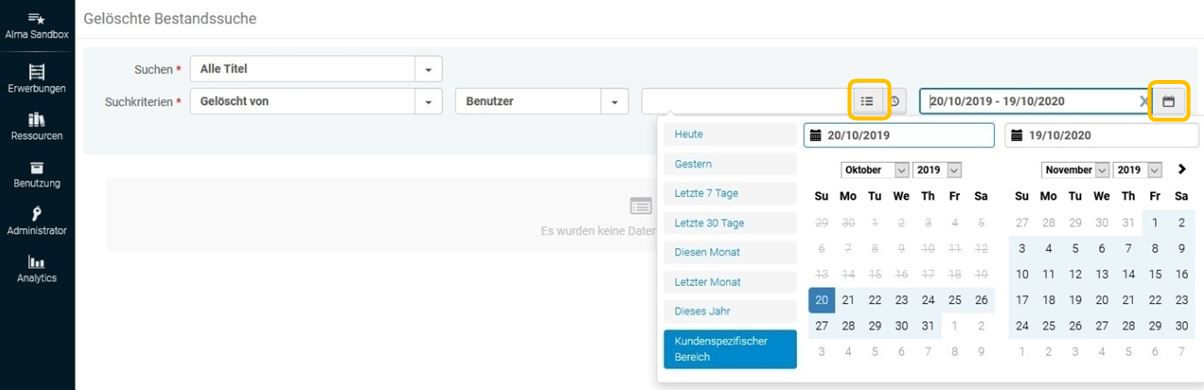The height and width of the screenshot is (390, 1204).
Task: Expand the Benutzer dropdown
Action: pos(614,101)
